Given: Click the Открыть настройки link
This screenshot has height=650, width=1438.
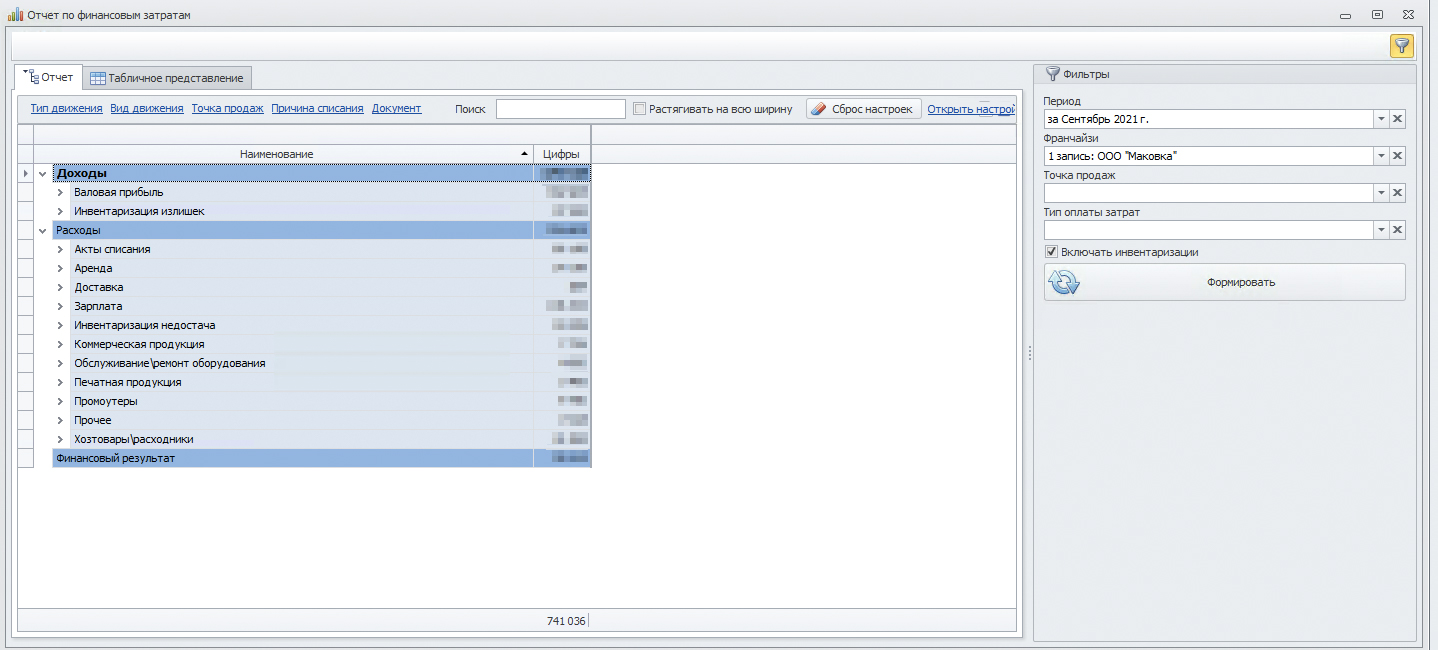Looking at the screenshot, I should [x=970, y=109].
